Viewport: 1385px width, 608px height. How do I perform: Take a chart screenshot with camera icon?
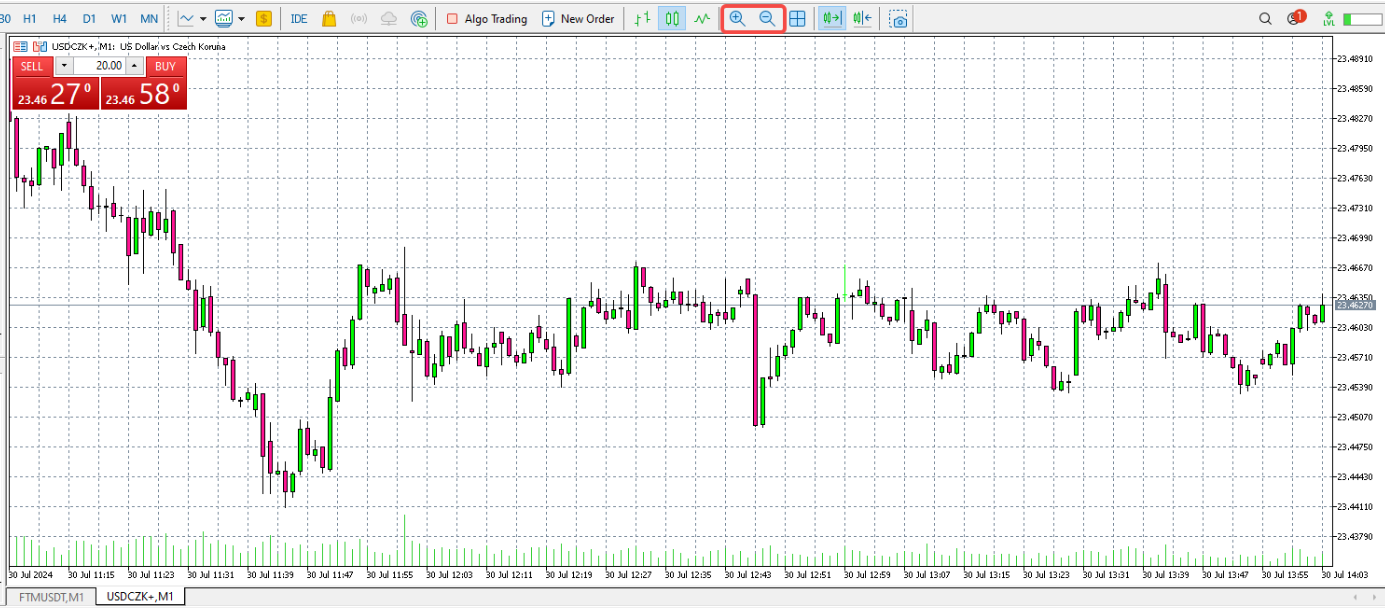[x=898, y=17]
